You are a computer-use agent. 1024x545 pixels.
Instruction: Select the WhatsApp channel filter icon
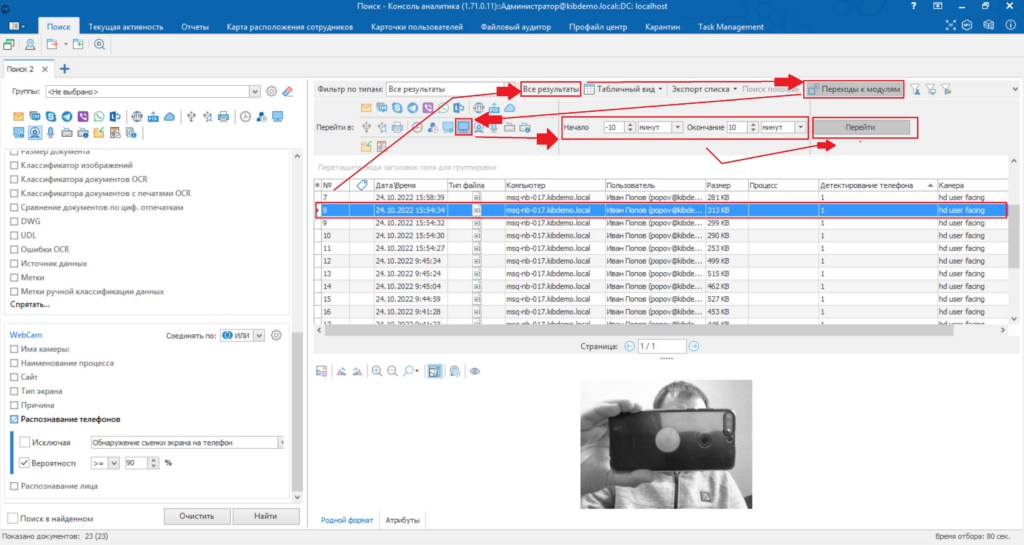coord(98,116)
